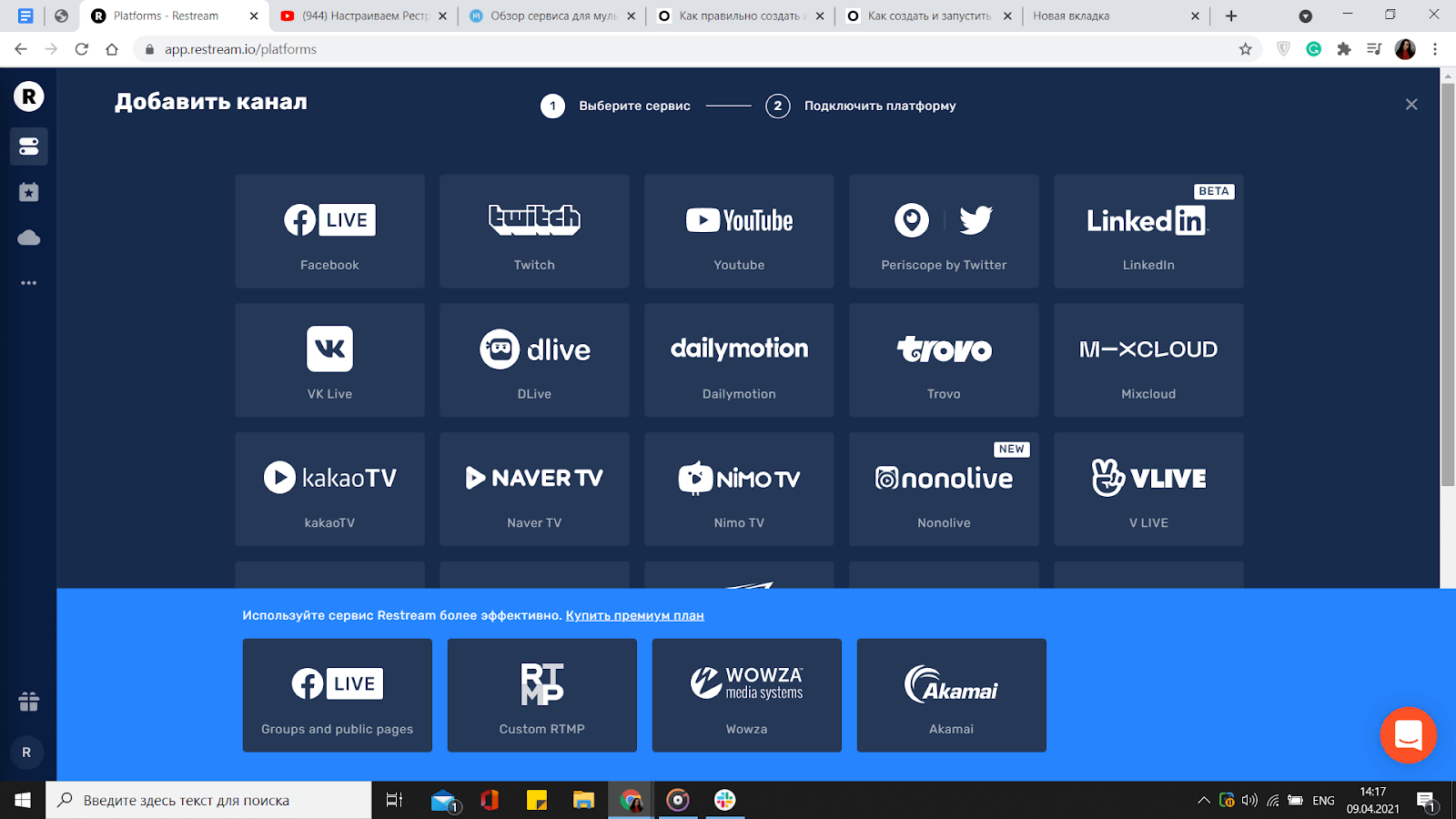Select the Custom RTMP card
Viewport: 1456px width, 819px height.
pyautogui.click(x=542, y=695)
